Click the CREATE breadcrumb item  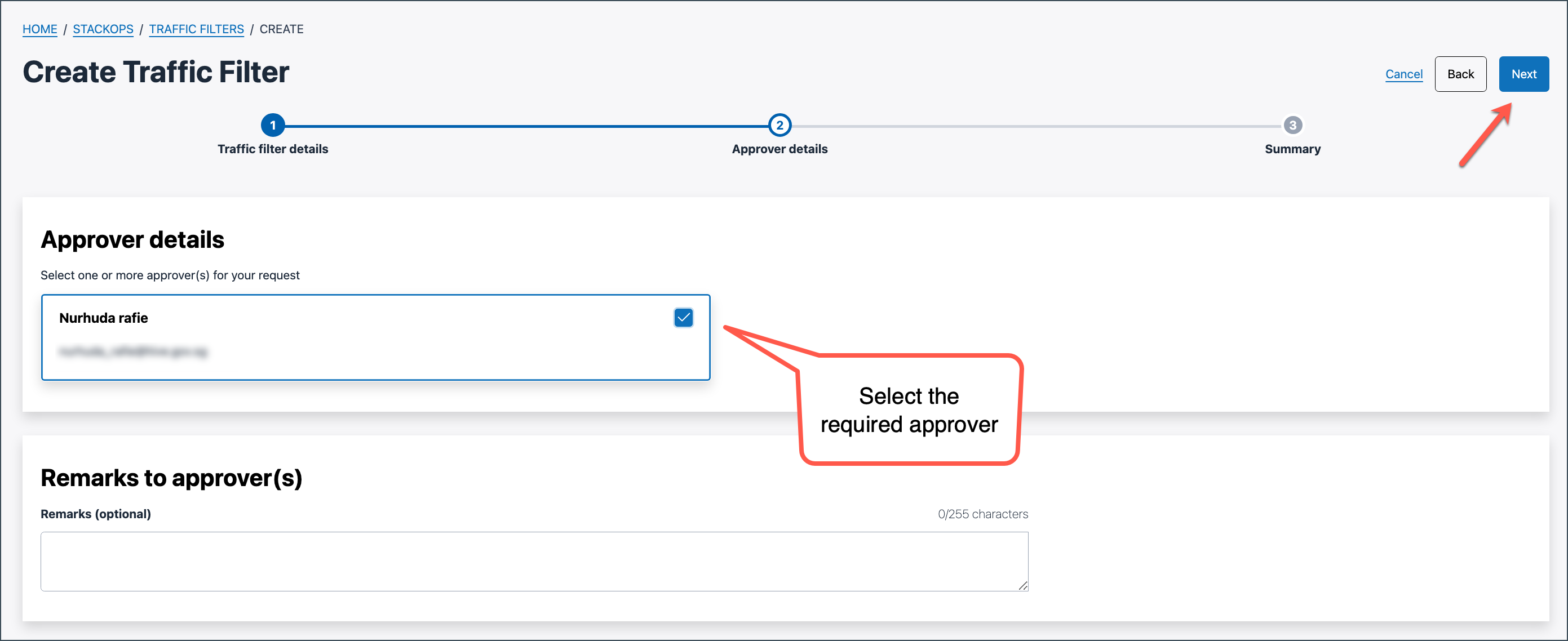coord(281,29)
